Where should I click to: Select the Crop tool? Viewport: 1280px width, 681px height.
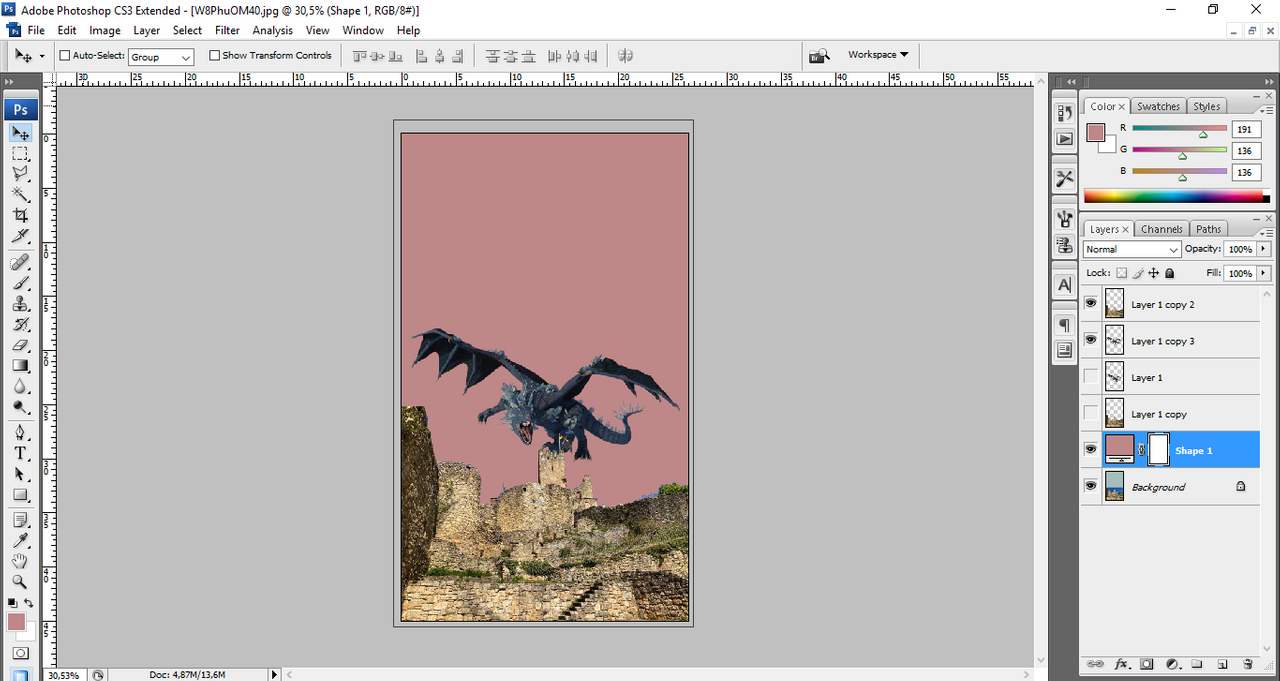pos(20,215)
